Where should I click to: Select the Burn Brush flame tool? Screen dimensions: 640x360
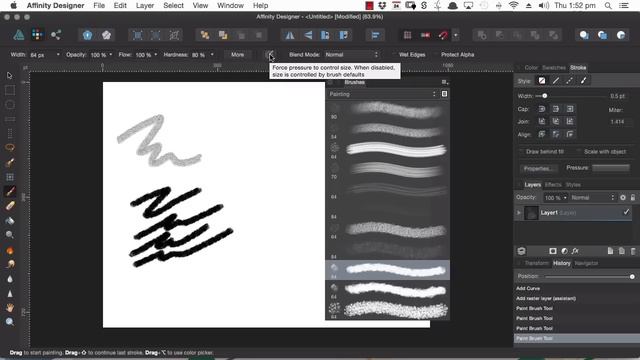(x=10, y=250)
